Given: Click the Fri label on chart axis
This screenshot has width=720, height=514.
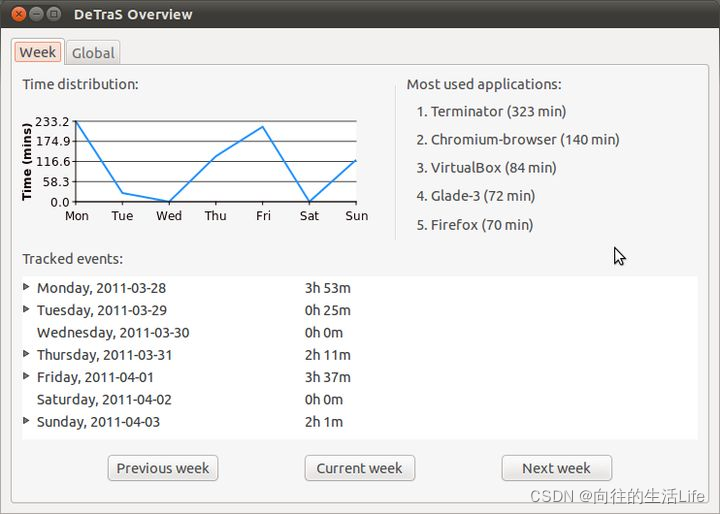Looking at the screenshot, I should click(263, 216).
